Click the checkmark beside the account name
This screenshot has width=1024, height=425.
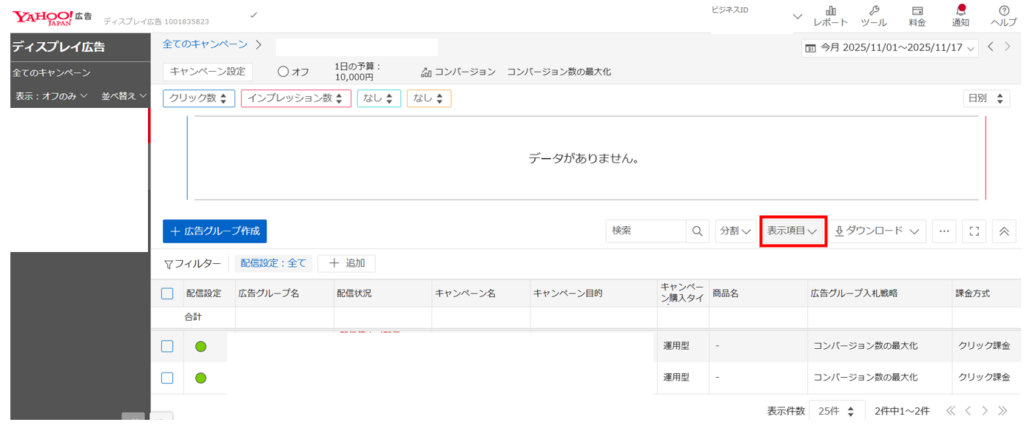(253, 14)
